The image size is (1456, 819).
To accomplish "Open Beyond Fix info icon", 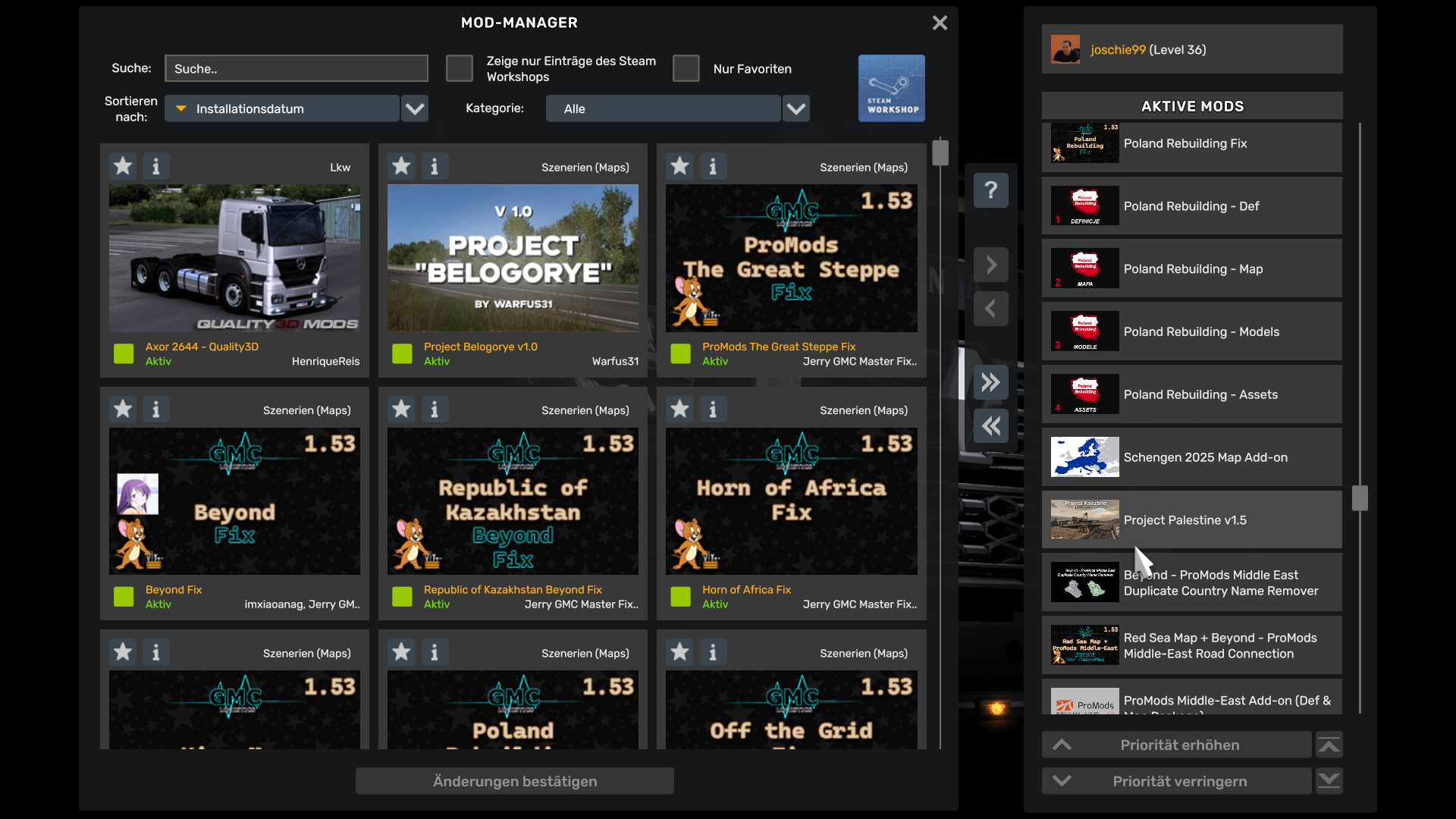I will pos(156,409).
